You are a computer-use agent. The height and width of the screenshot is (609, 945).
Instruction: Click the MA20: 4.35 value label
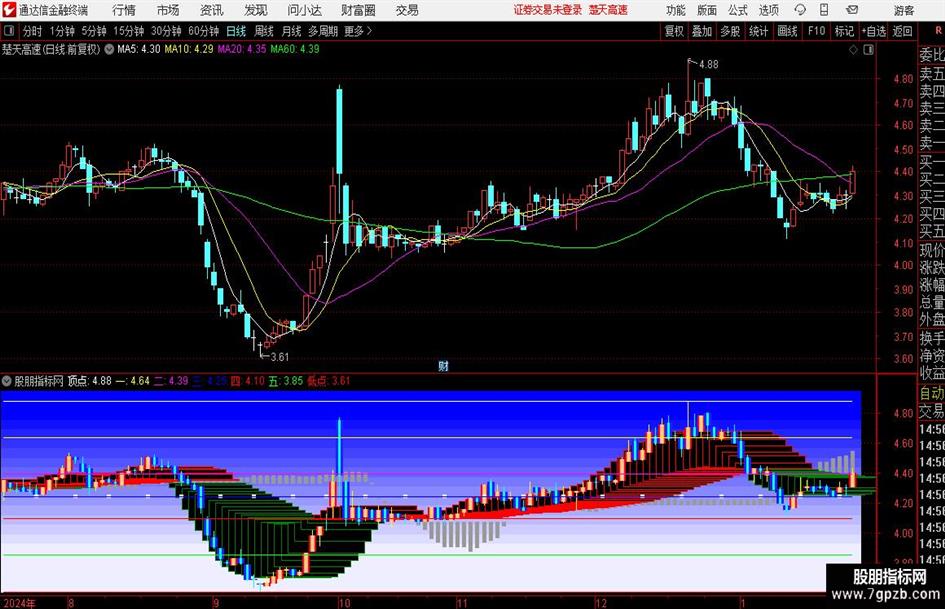coord(242,49)
